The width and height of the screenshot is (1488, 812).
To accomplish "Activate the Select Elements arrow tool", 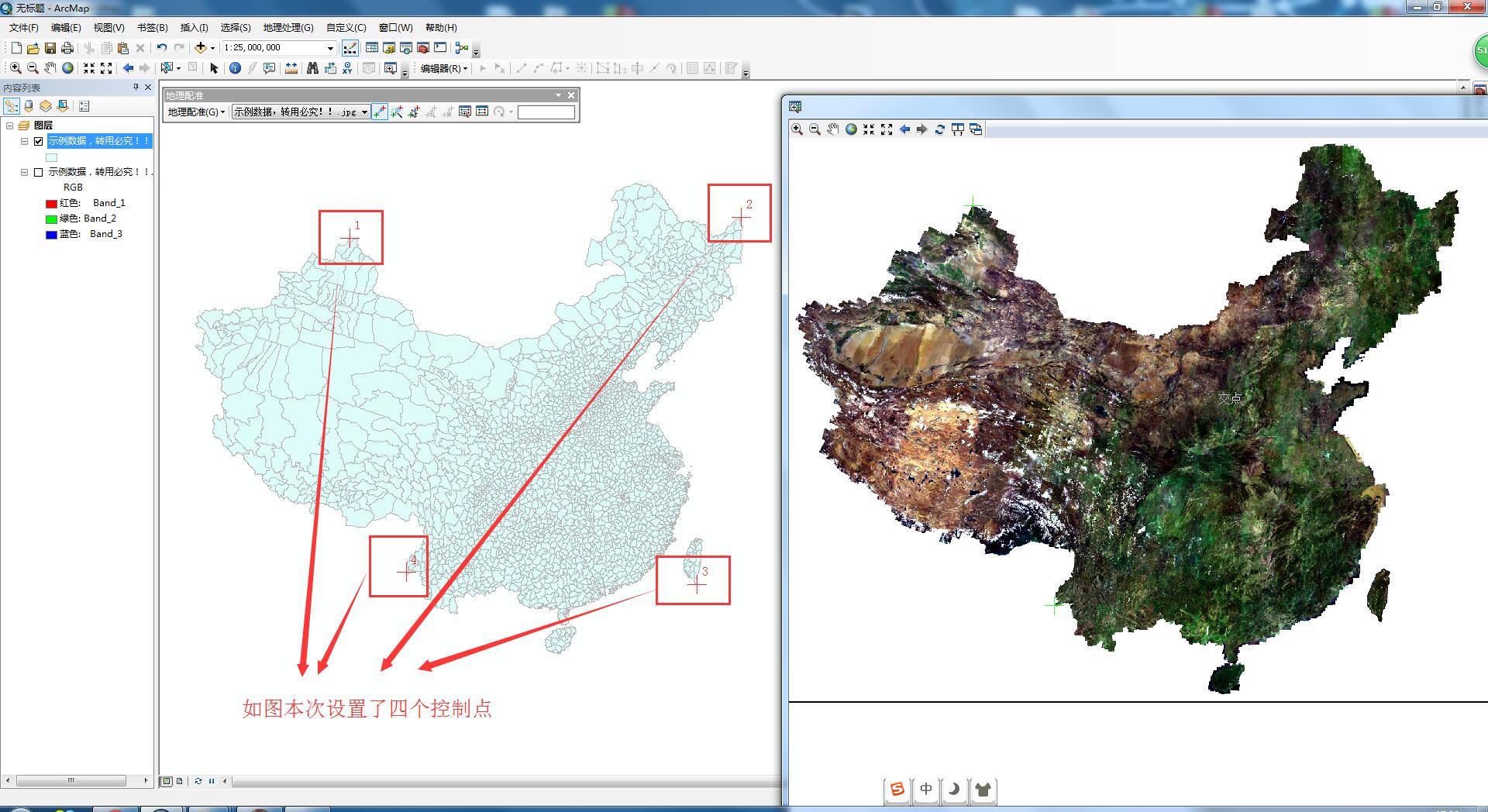I will point(215,68).
